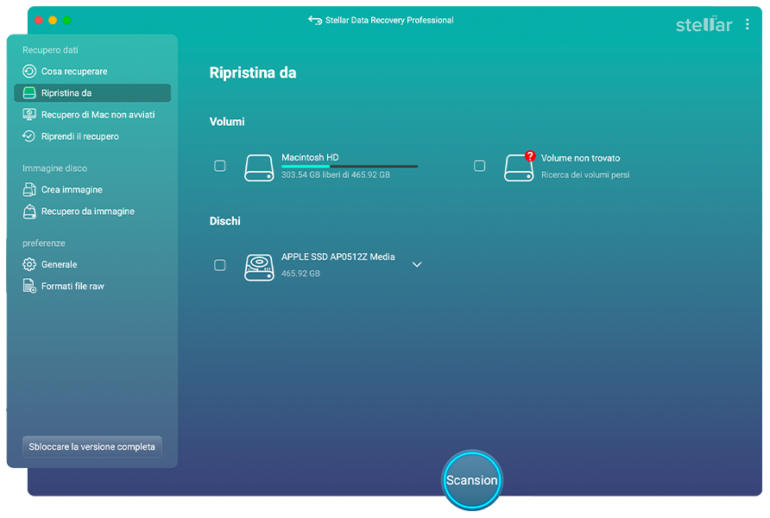This screenshot has width=770, height=518.
Task: Open Generale preferences
Action: (x=92, y=264)
